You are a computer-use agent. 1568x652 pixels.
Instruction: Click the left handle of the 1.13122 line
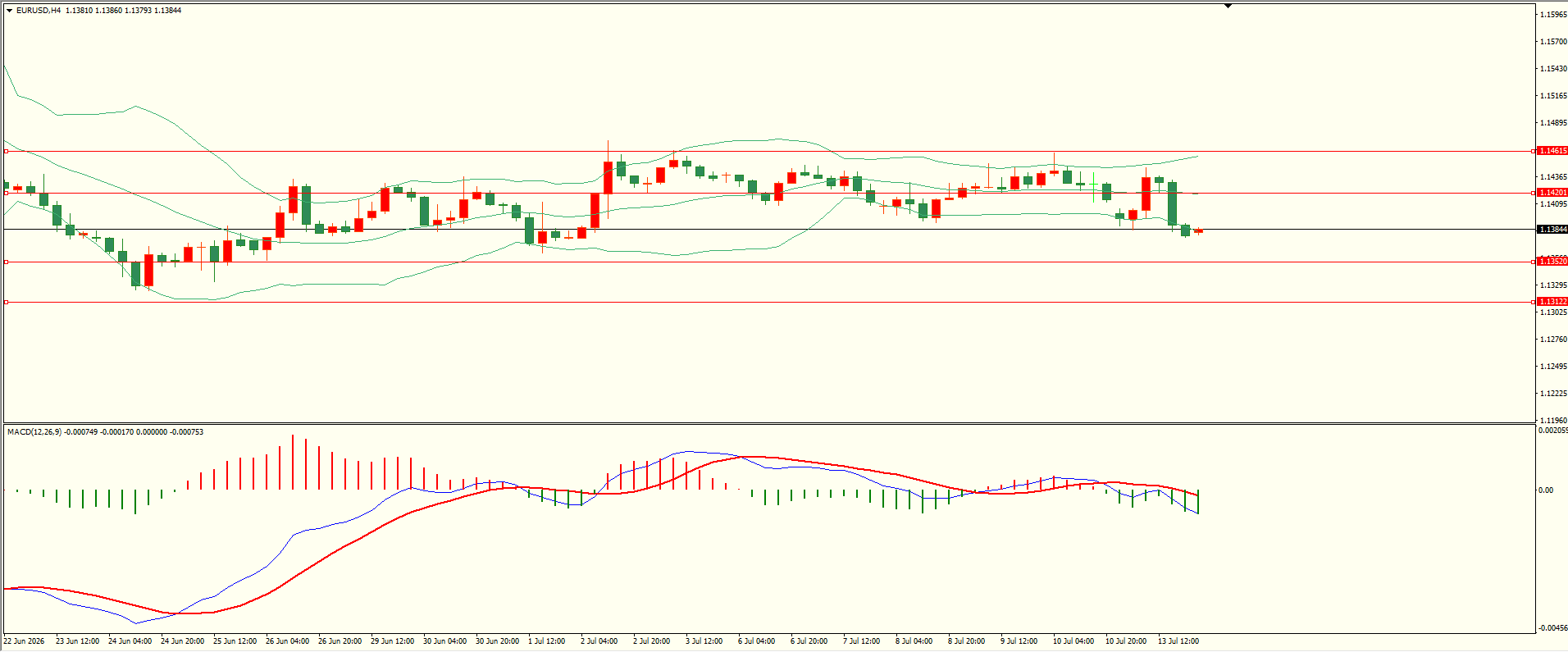click(7, 302)
